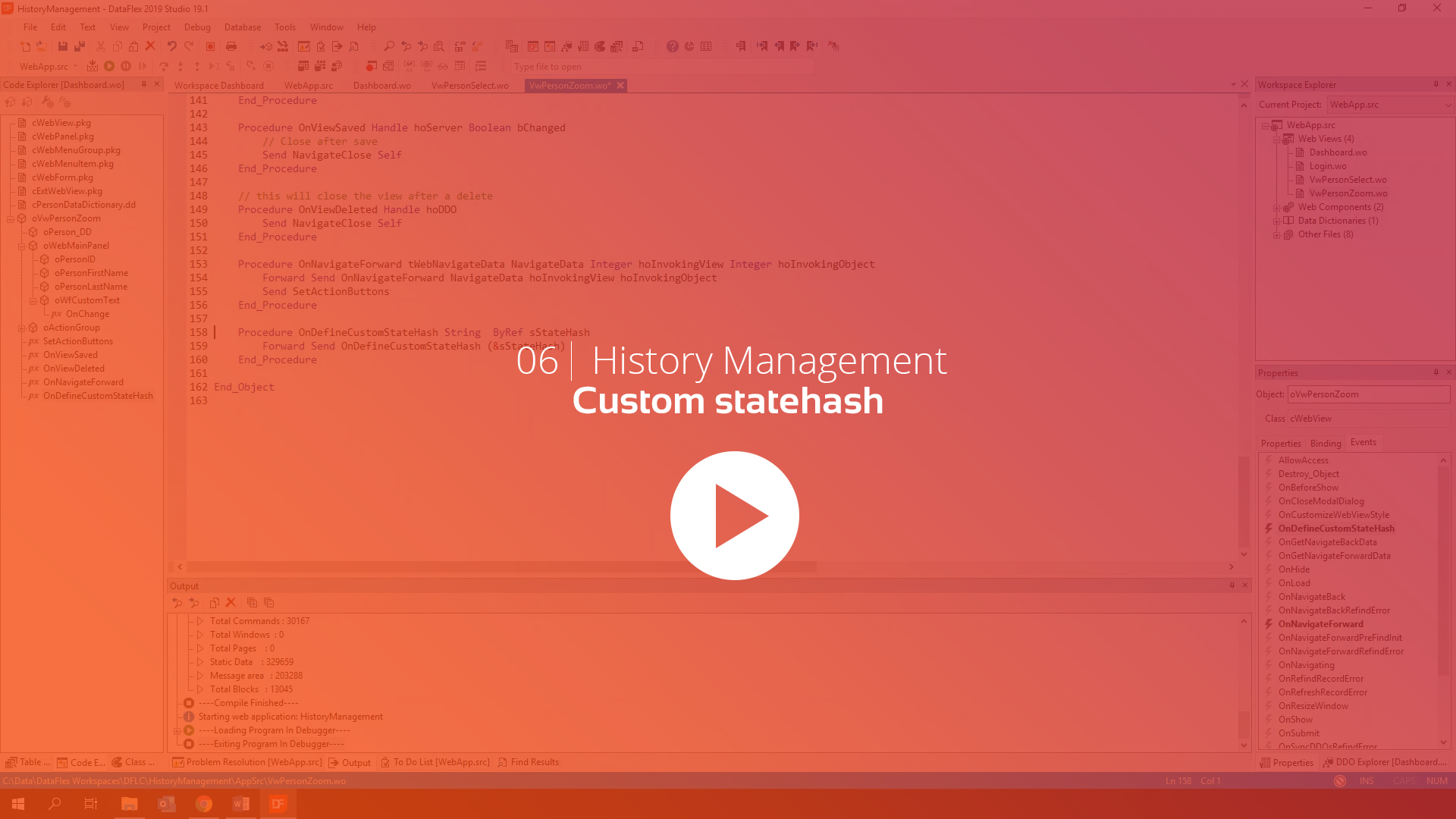Open the Database menu

pyautogui.click(x=243, y=27)
